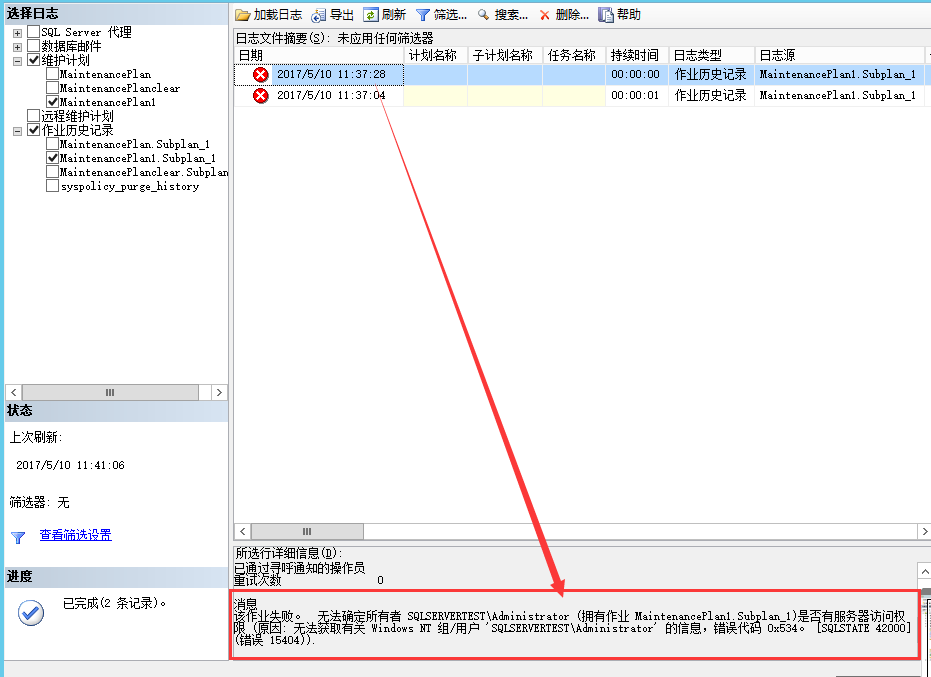Uncheck the MaintenancePlan1.Subplan_1 checkbox
Viewport: 931px width, 677px height.
52,158
